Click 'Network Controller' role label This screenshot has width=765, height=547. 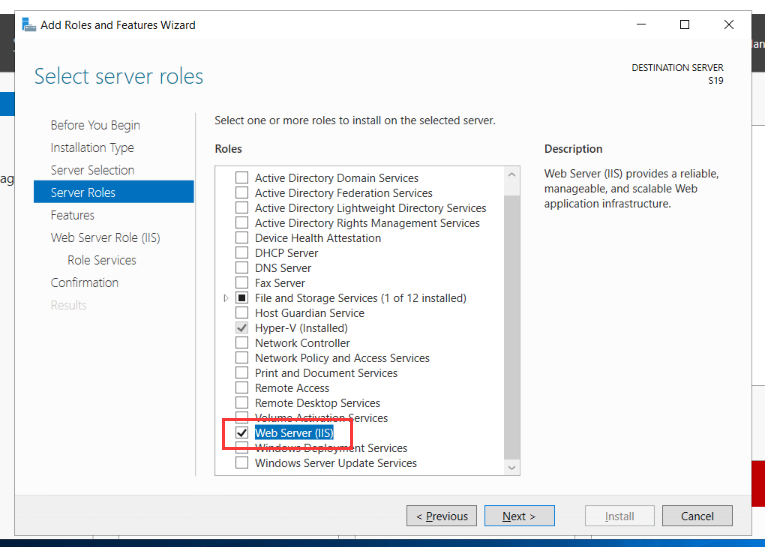pos(302,343)
